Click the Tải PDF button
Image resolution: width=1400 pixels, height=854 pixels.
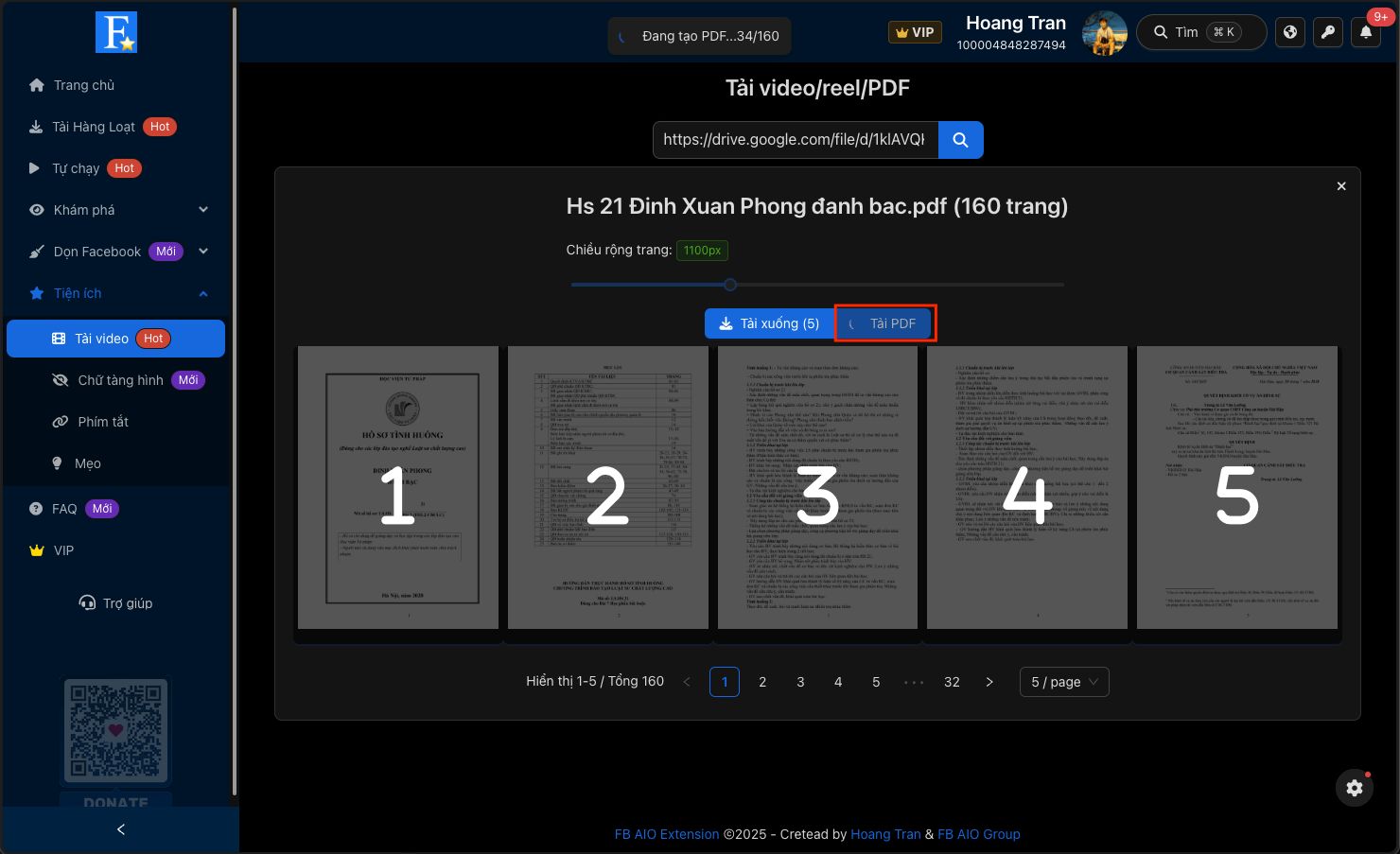[884, 323]
